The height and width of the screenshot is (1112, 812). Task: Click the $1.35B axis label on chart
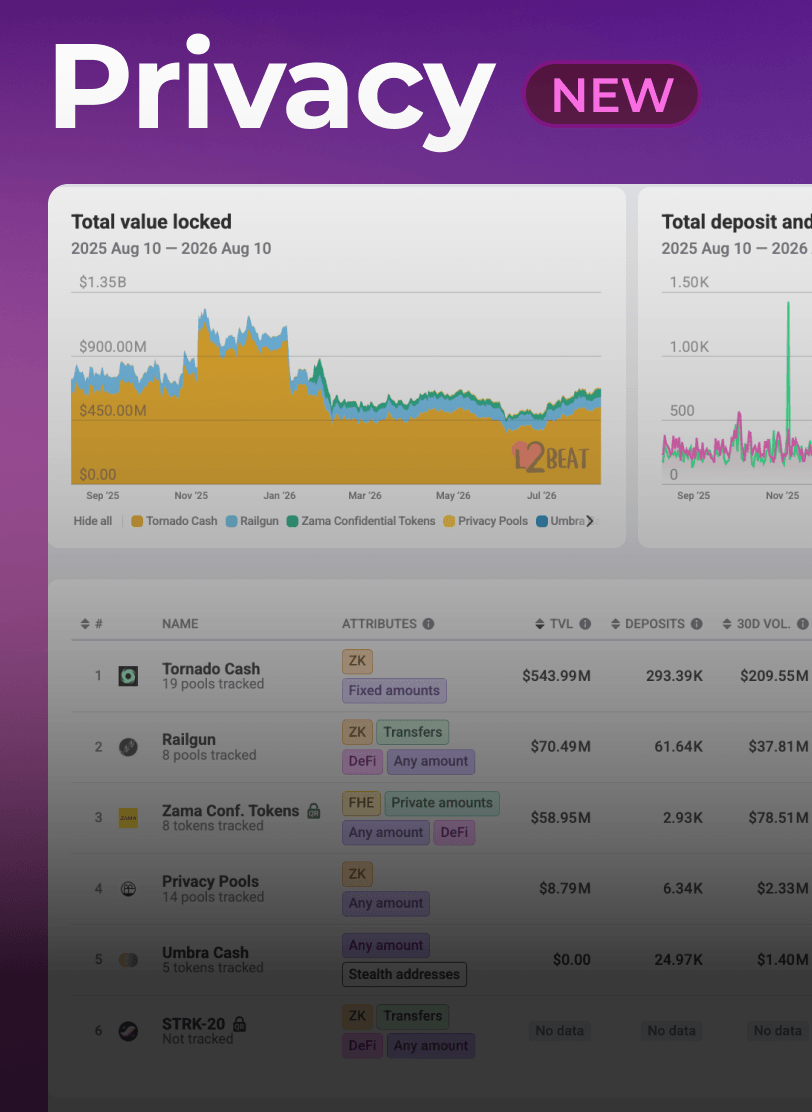pos(103,282)
